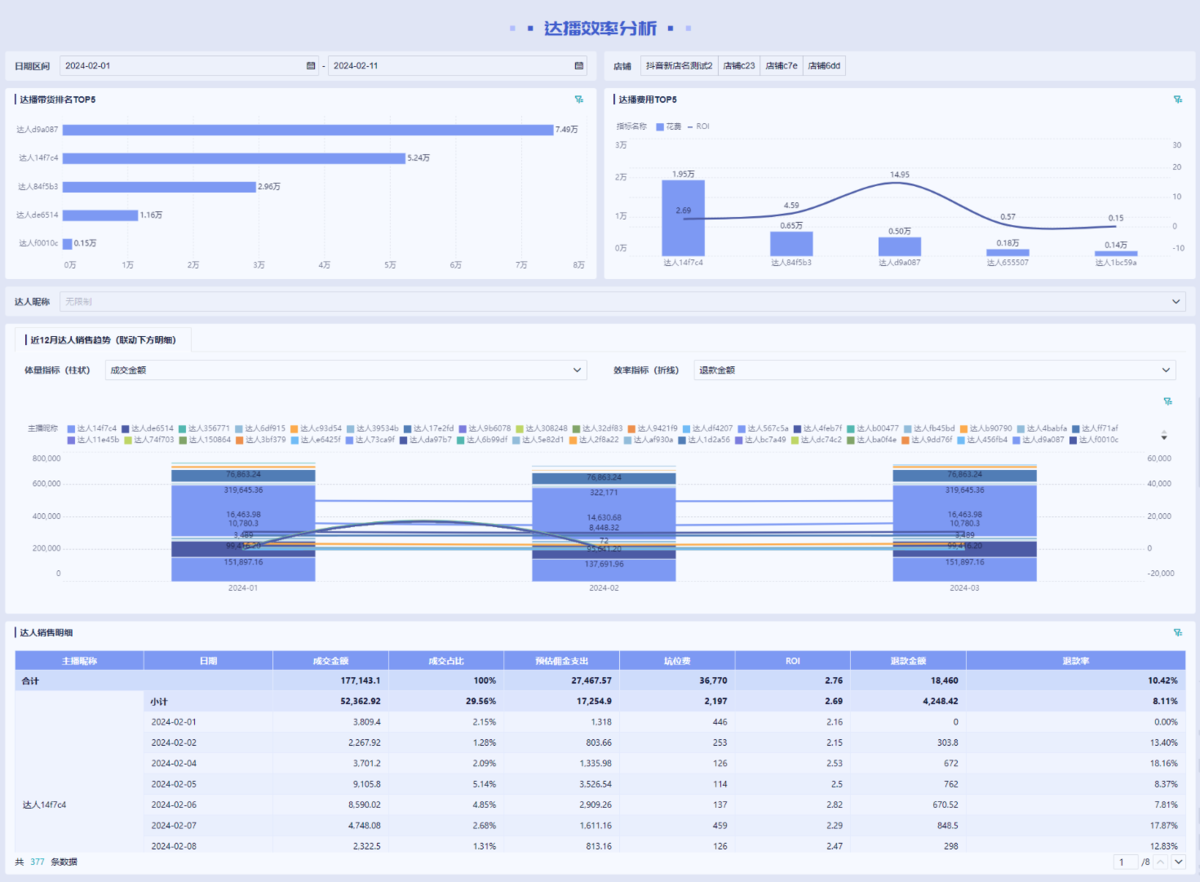Go to next table page arrow
This screenshot has width=1200, height=882.
1178,861
